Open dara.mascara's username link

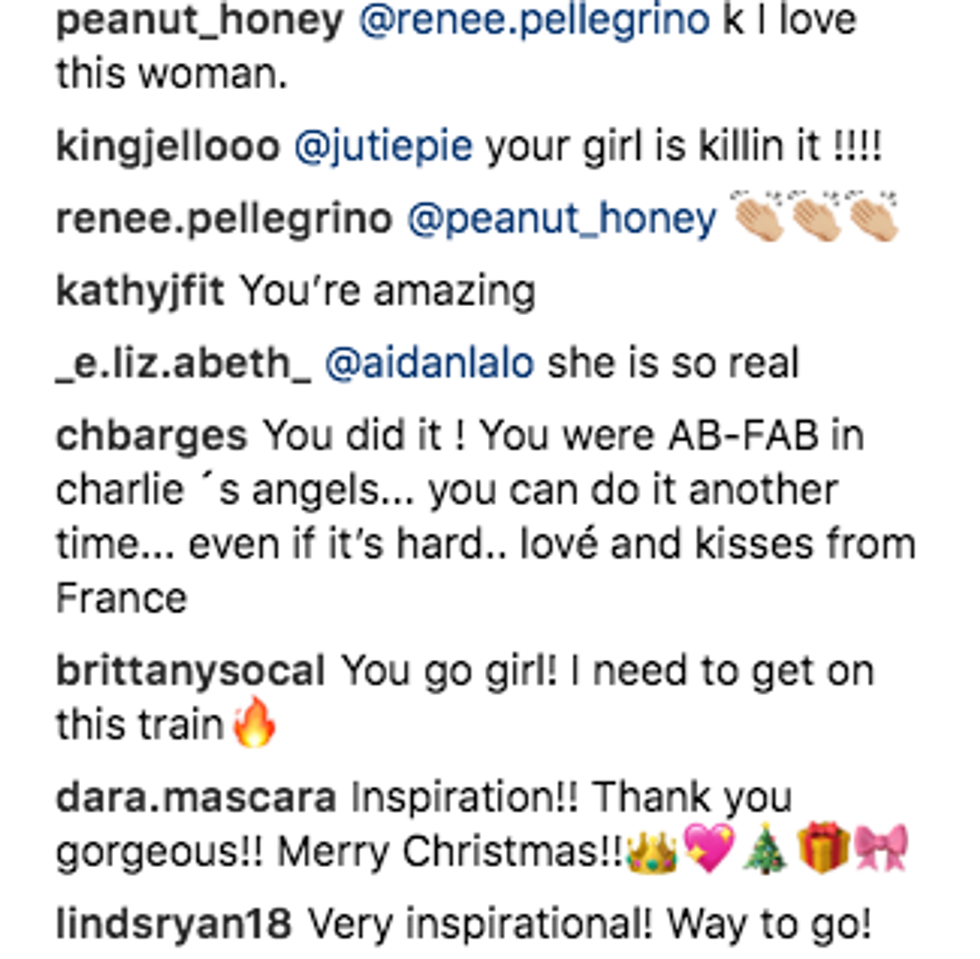click(x=196, y=797)
